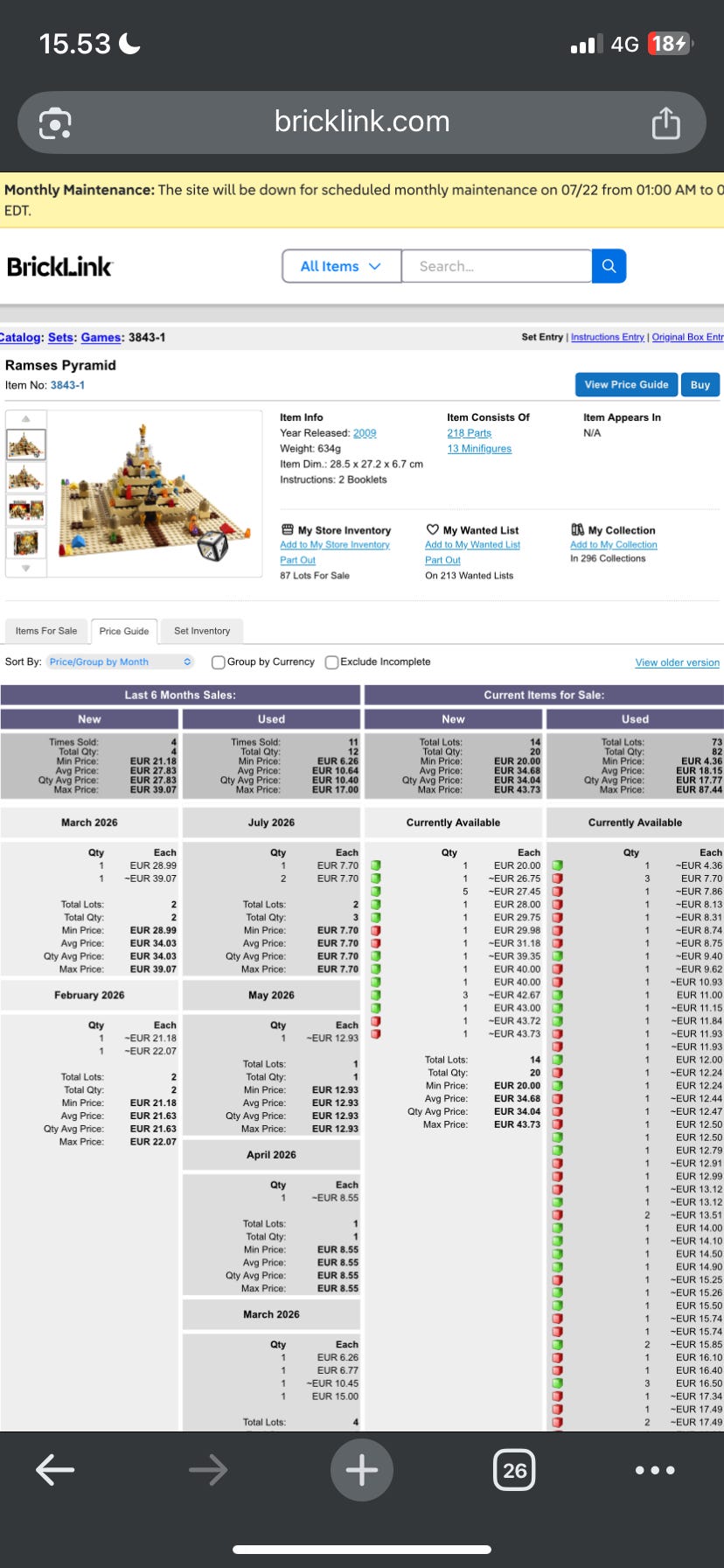This screenshot has width=724, height=1568.
Task: Tap the bricklink.com address bar
Action: click(362, 122)
